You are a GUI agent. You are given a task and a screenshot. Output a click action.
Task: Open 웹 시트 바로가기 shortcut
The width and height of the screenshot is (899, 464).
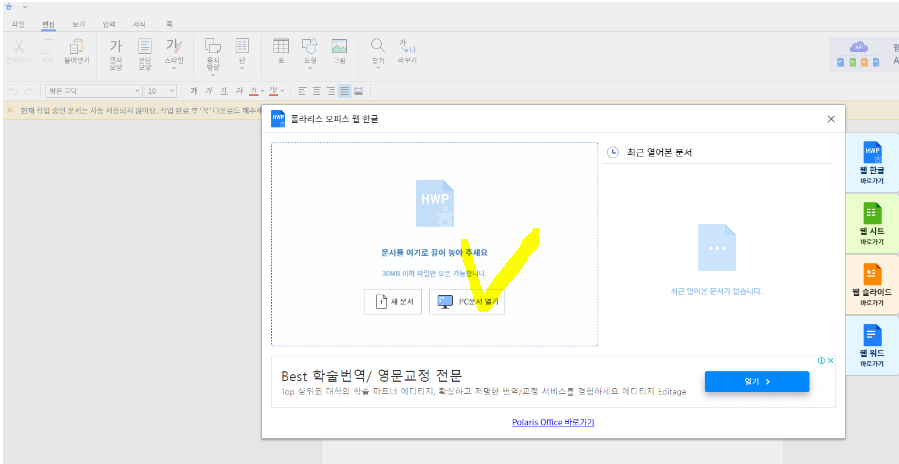click(871, 224)
